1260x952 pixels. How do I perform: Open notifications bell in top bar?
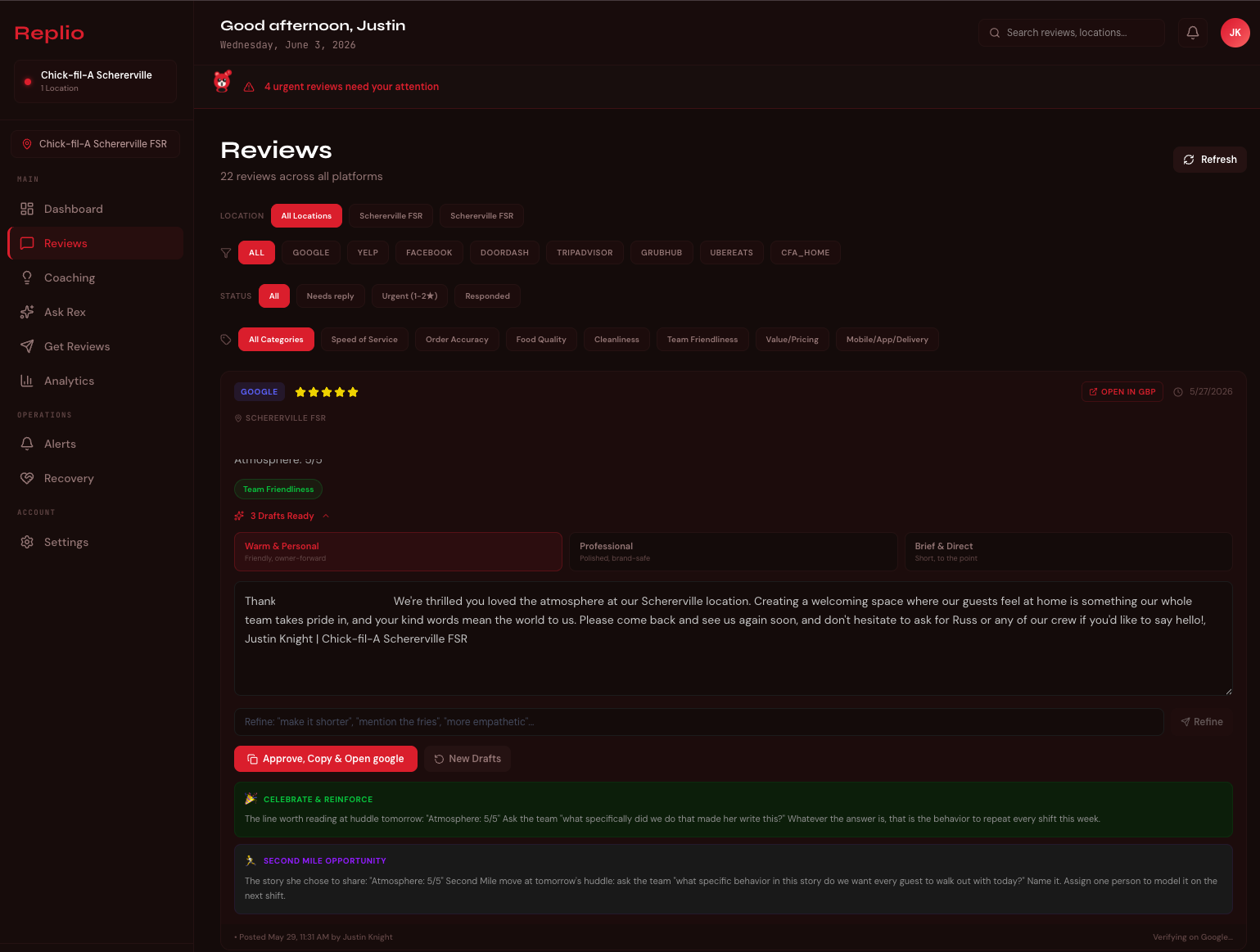click(x=1193, y=33)
